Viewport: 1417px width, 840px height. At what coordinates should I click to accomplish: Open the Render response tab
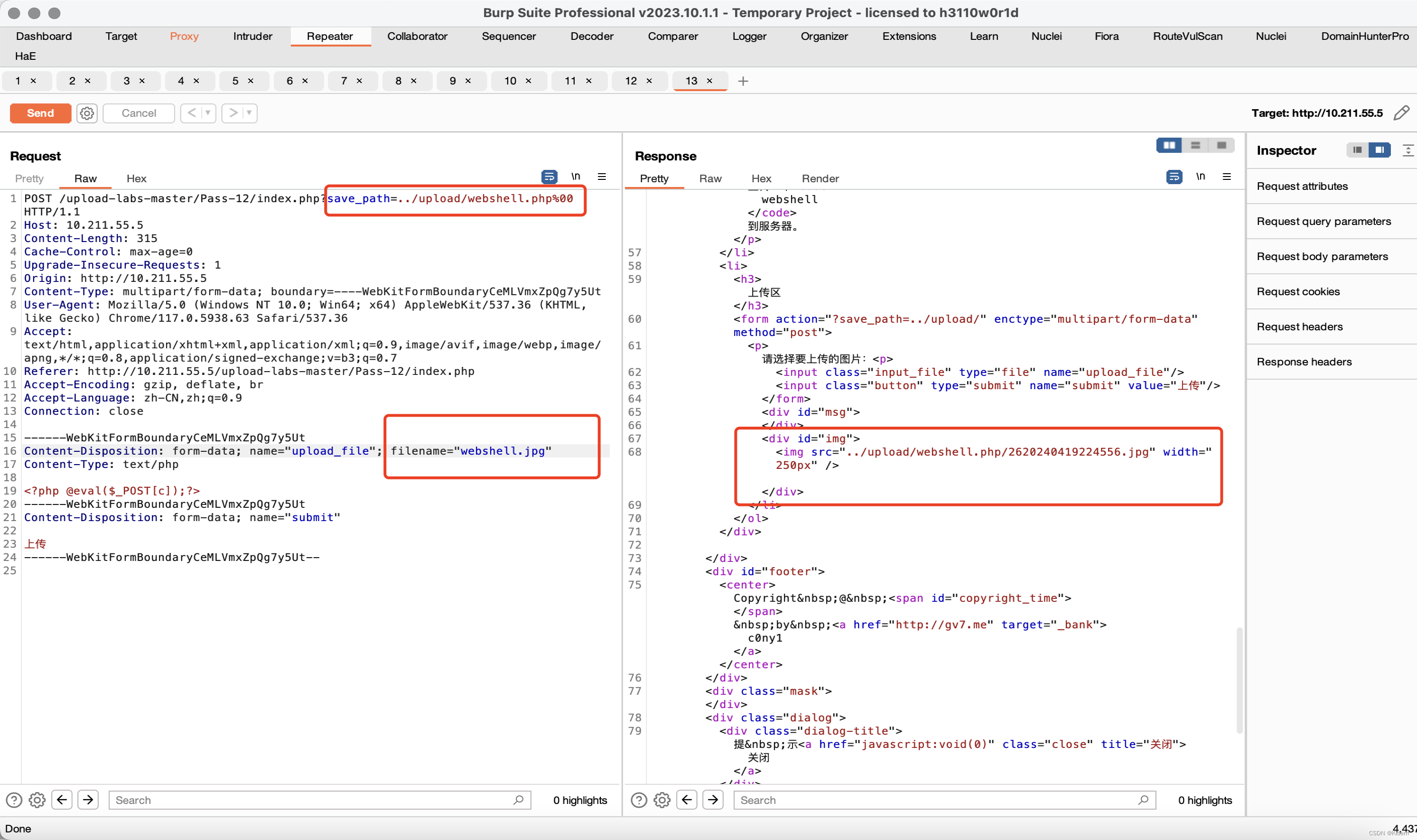(820, 178)
